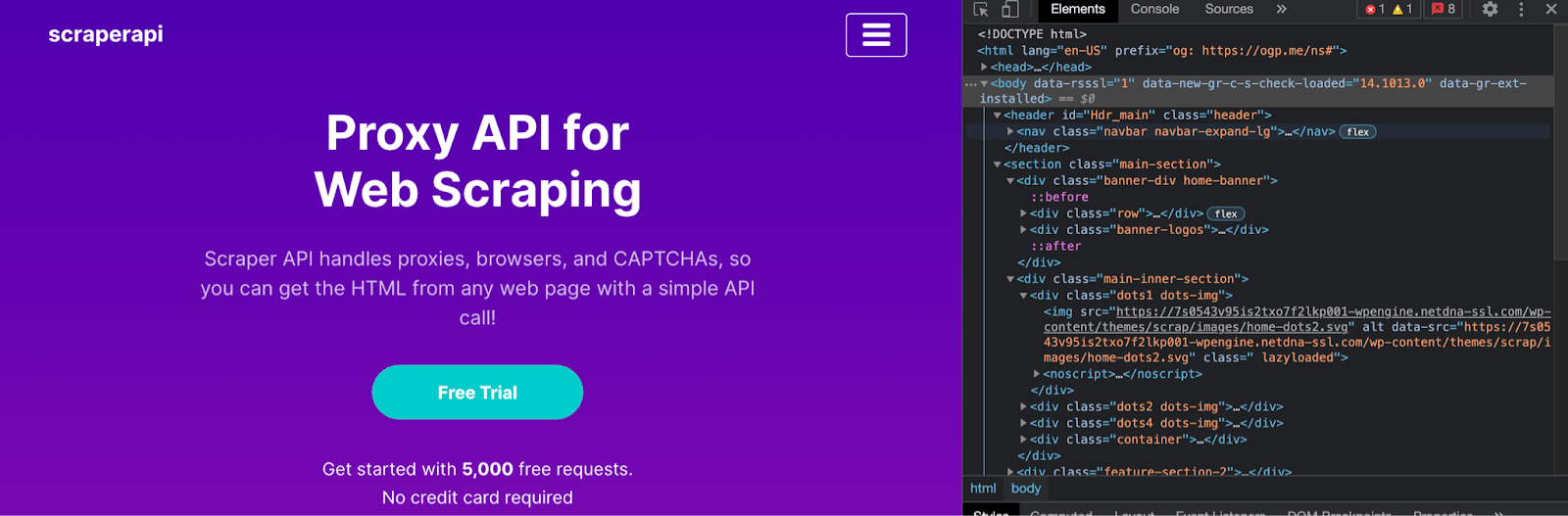Click the Free Trial button
The width and height of the screenshot is (1568, 516).
477,393
